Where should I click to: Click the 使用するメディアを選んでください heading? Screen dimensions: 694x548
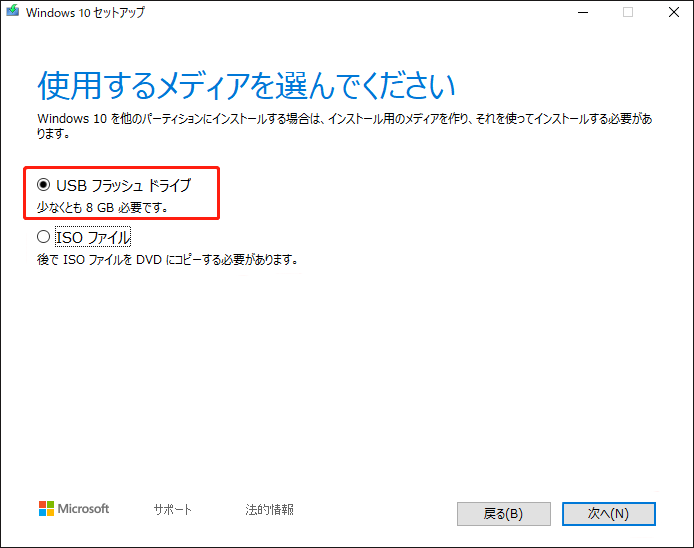[x=246, y=85]
